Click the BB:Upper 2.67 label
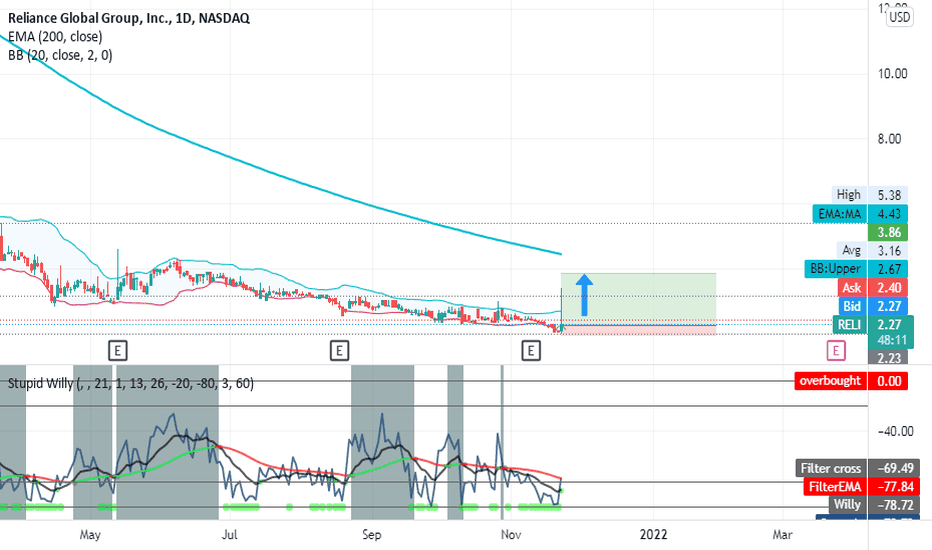932x550 pixels. (x=856, y=269)
